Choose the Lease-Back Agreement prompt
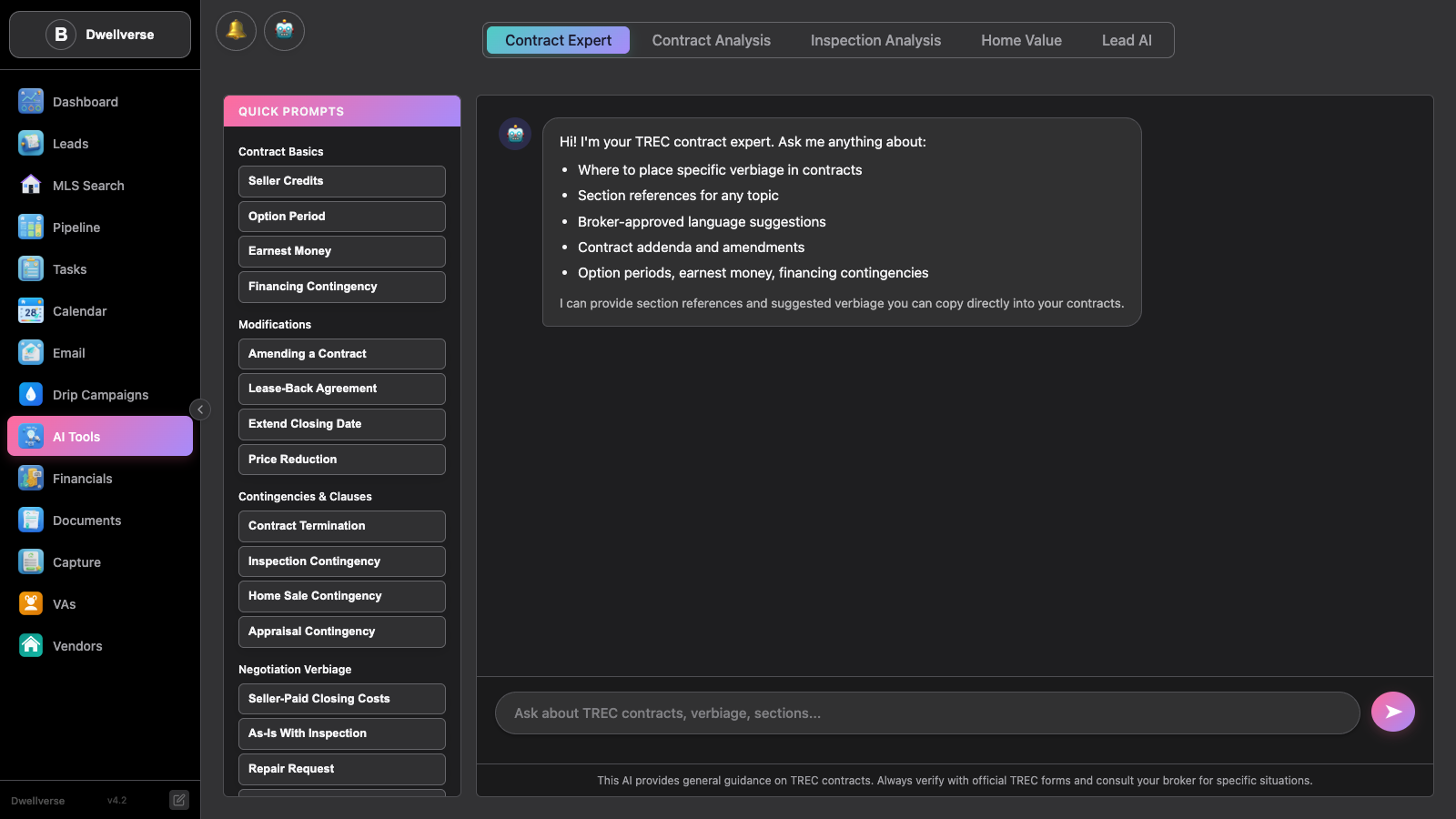 (x=342, y=389)
